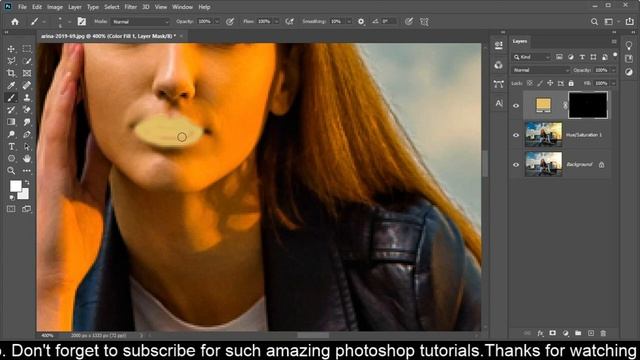Select the Crop tool

(11, 73)
